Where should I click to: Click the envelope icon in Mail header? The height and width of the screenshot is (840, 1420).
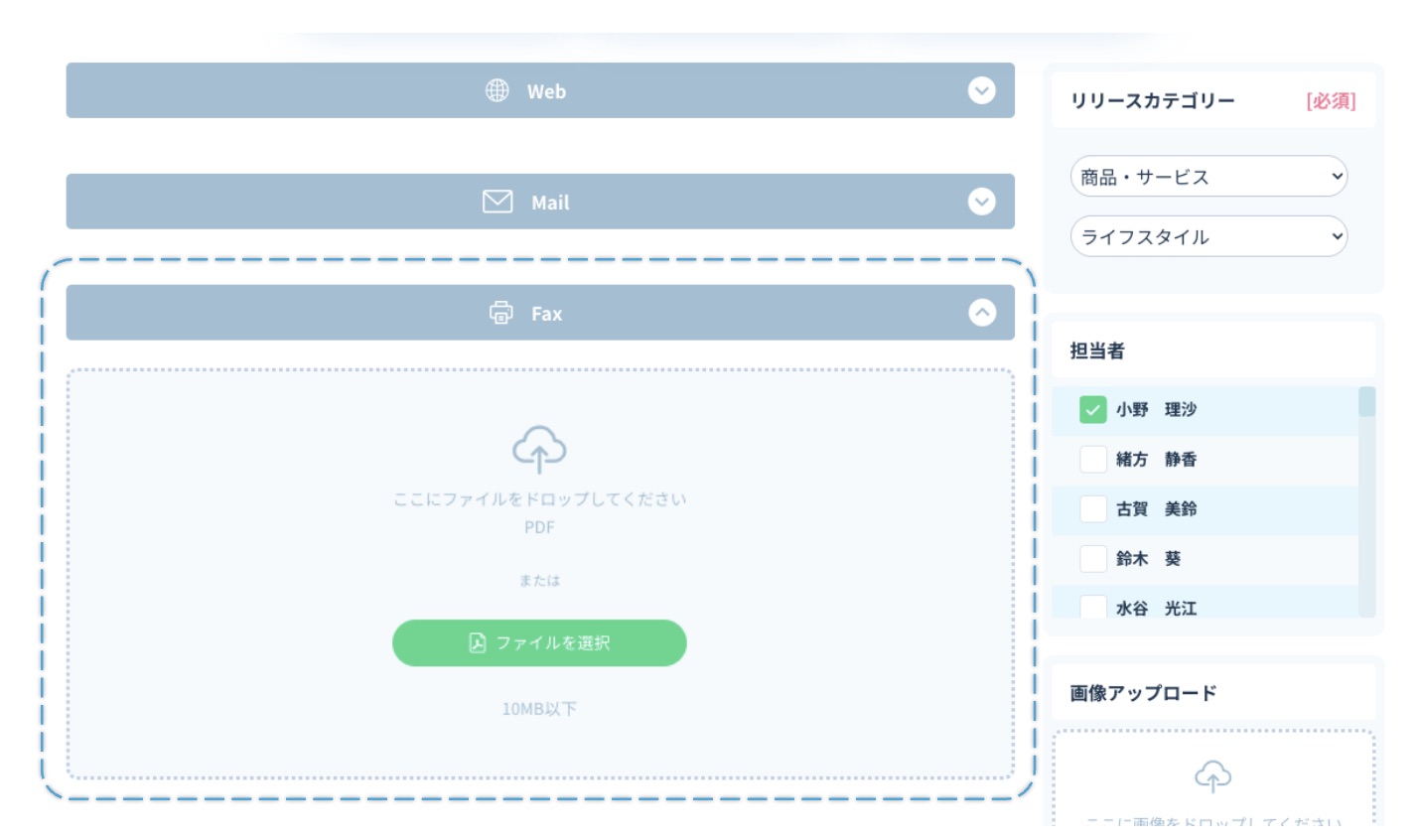tap(497, 202)
